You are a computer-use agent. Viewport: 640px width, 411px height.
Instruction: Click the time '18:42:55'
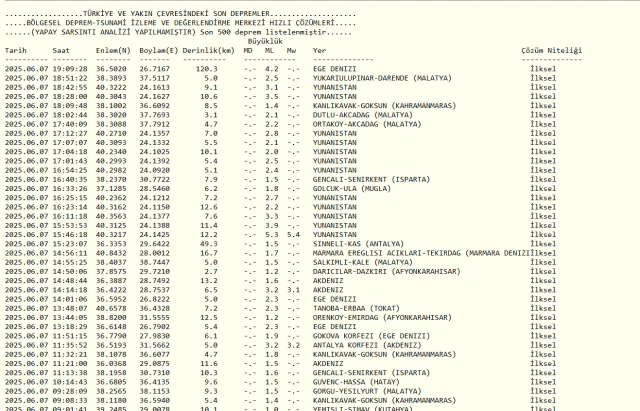70,87
